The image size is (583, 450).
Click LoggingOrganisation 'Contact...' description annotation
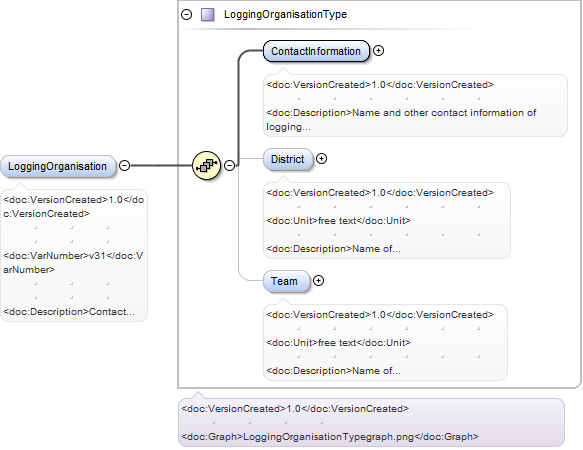69,312
